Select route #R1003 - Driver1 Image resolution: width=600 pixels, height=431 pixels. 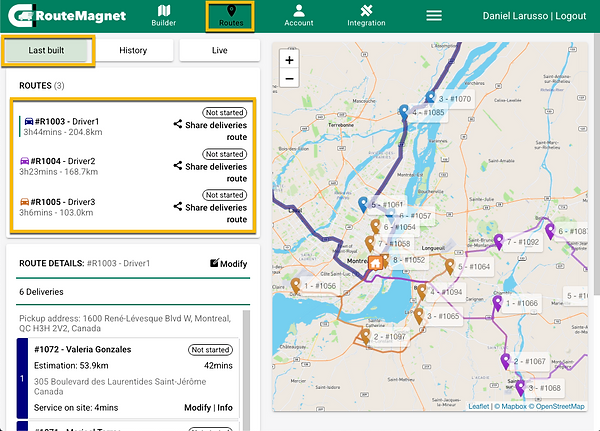point(67,121)
